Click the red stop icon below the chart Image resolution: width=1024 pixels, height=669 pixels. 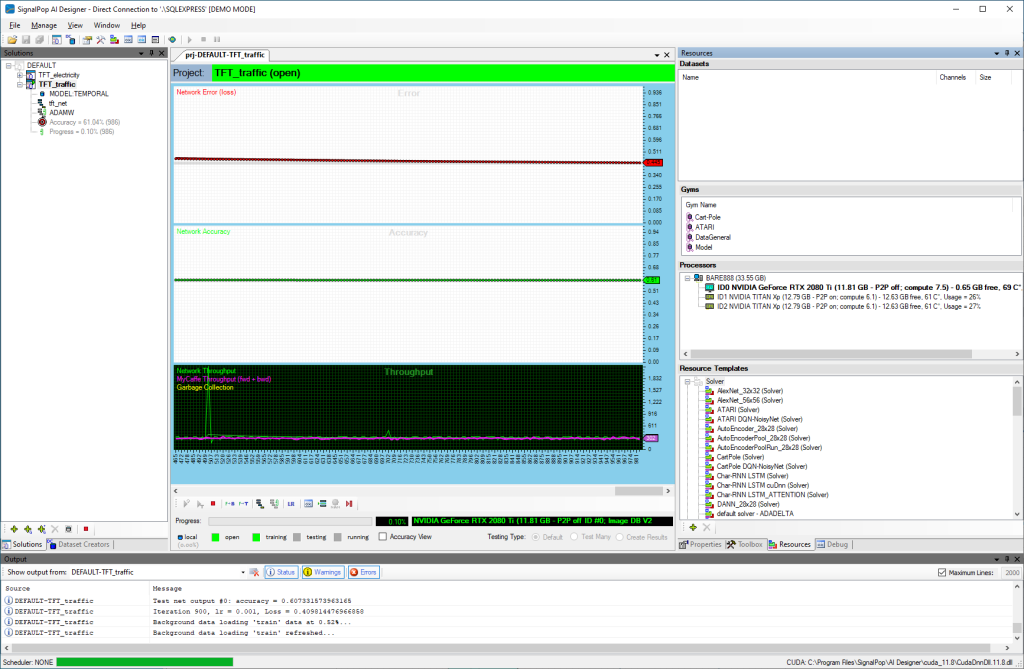pos(212,504)
